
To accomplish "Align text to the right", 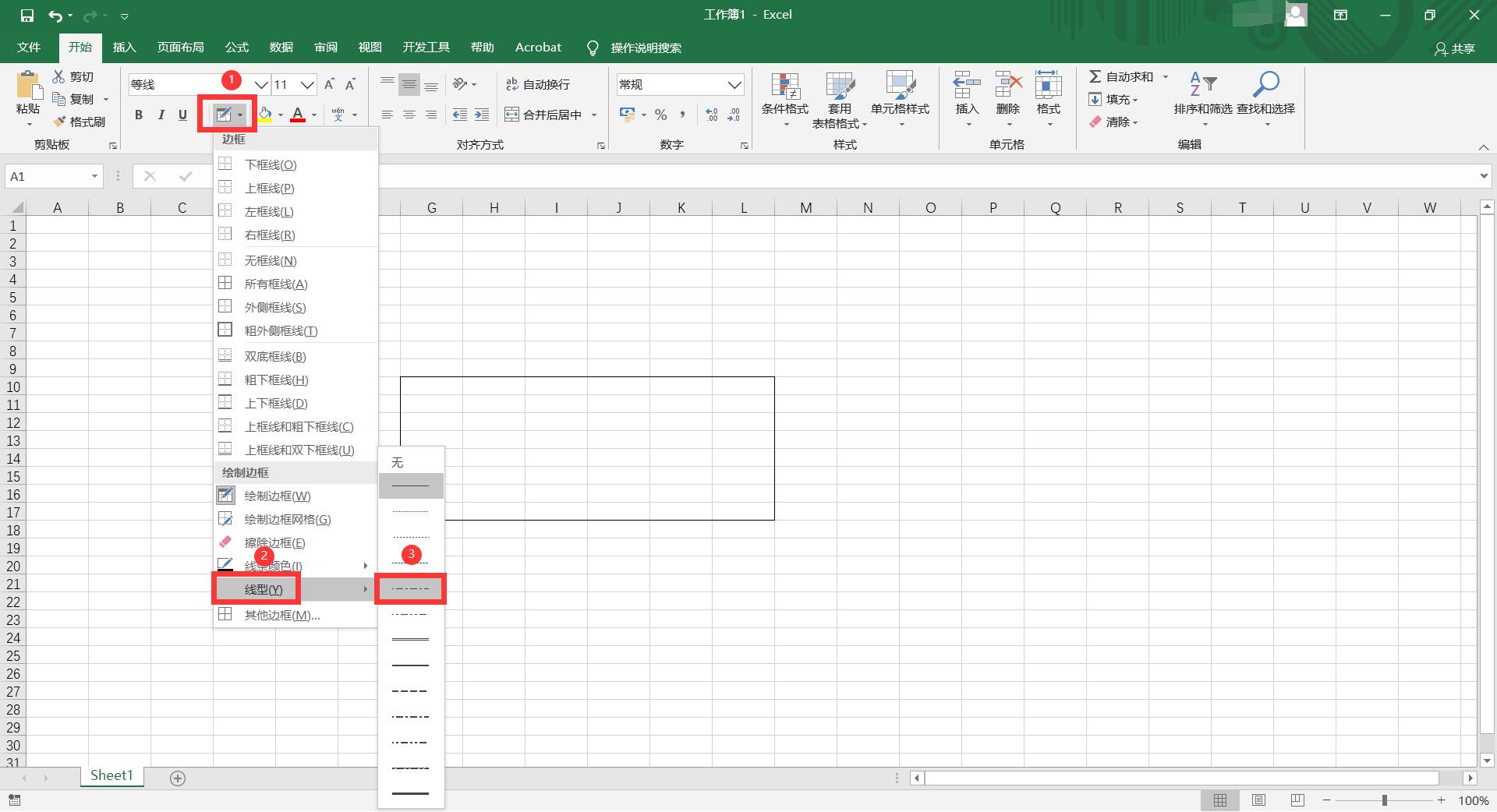I will click(430, 115).
